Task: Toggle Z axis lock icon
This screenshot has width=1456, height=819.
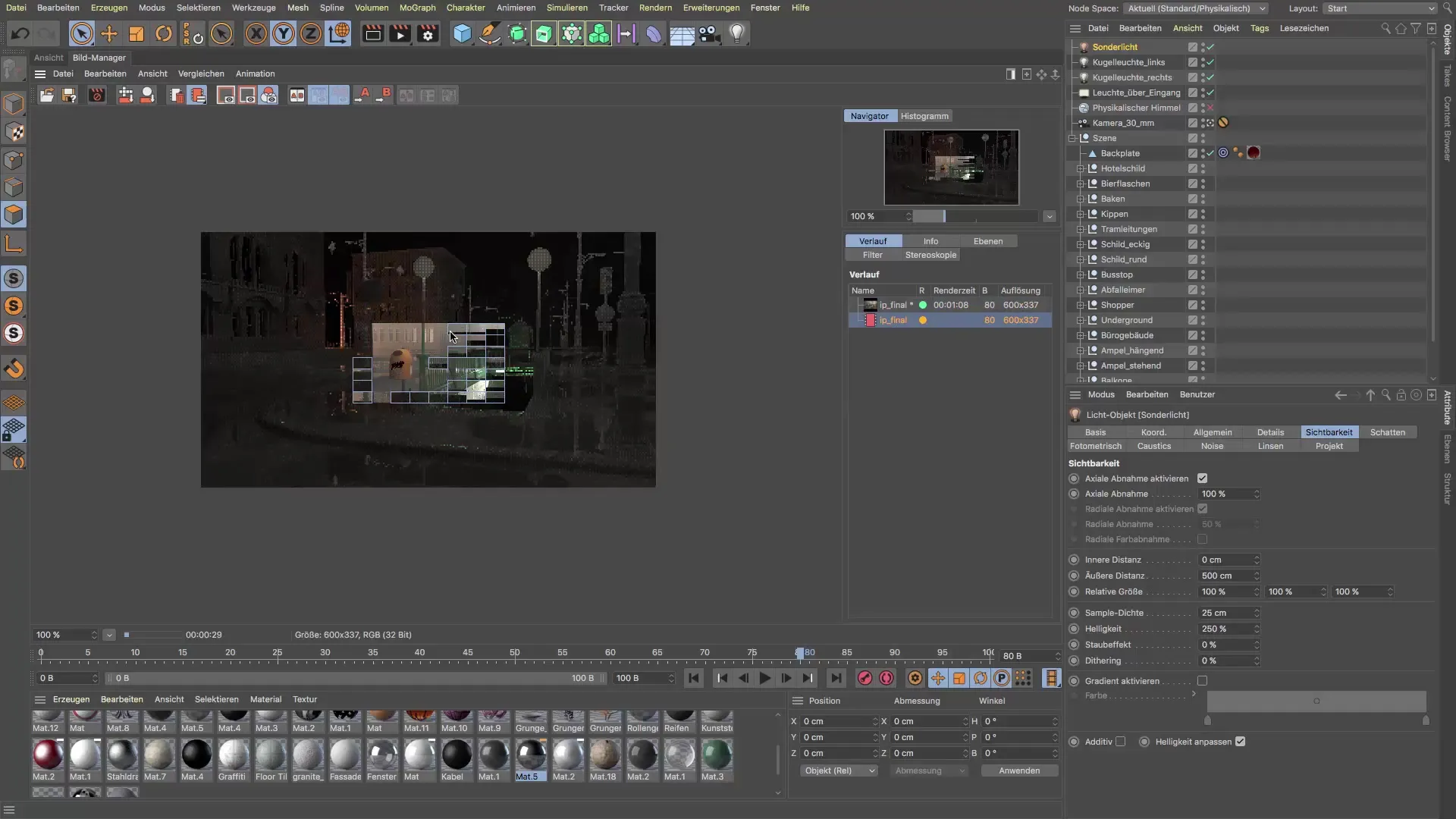Action: tap(311, 34)
